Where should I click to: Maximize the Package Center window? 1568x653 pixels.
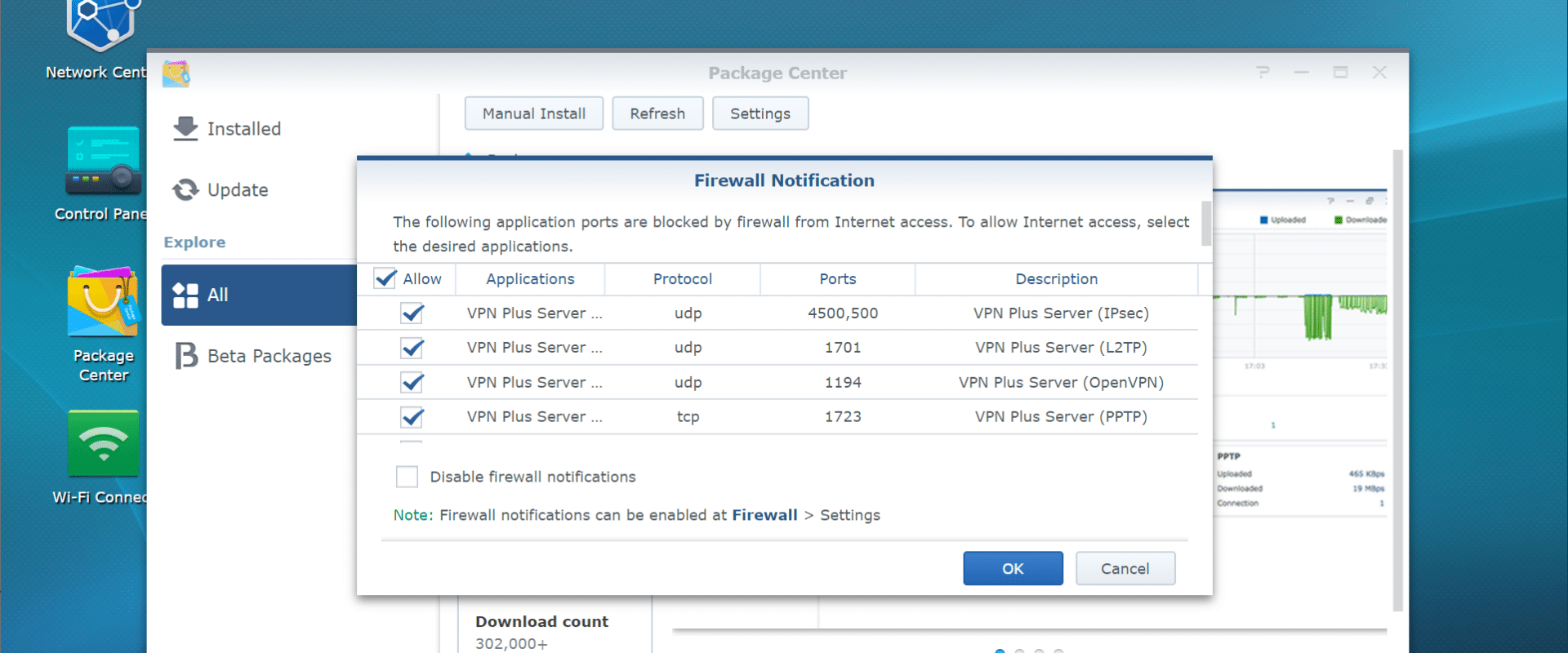pos(1340,73)
